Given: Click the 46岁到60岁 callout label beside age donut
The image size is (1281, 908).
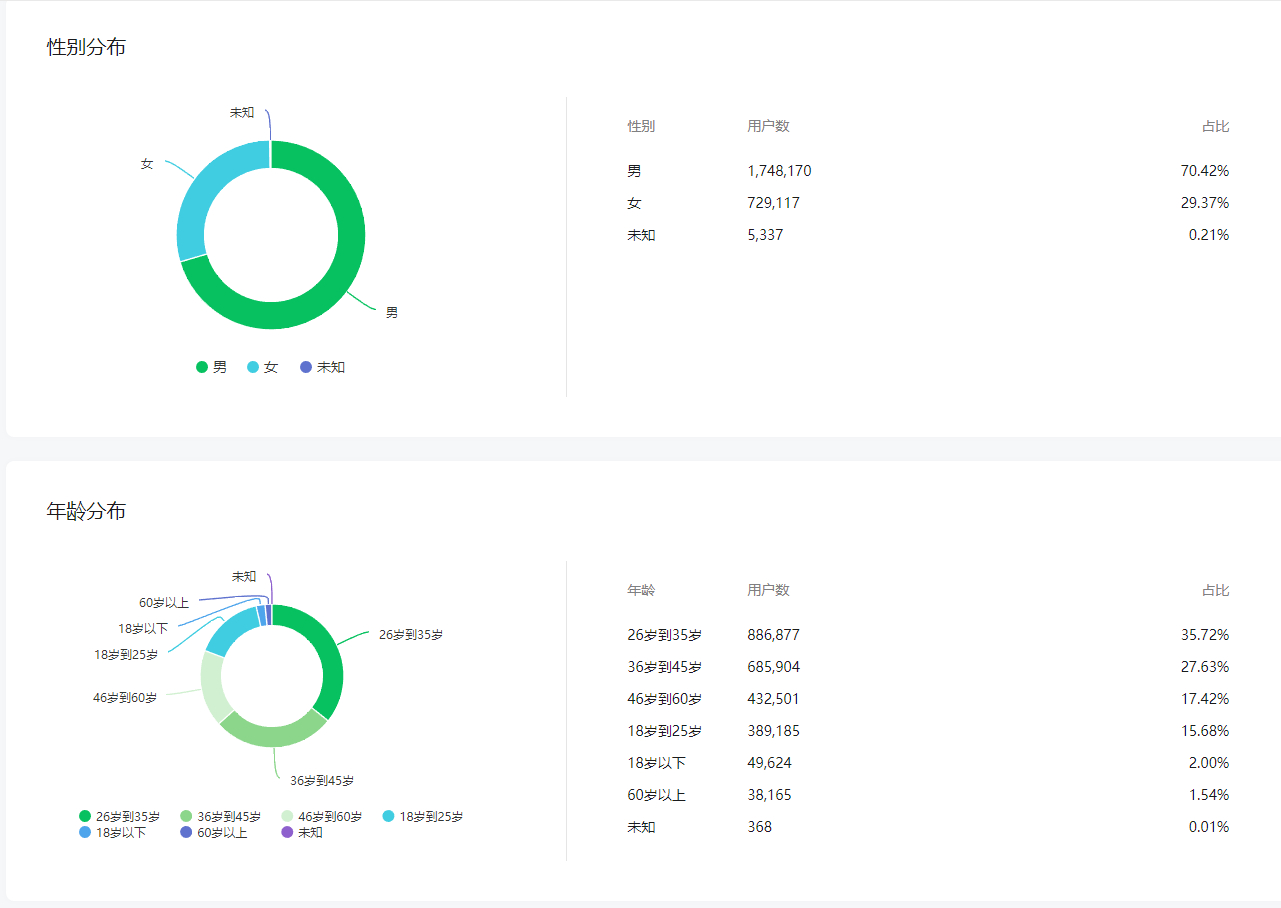Looking at the screenshot, I should [125, 697].
